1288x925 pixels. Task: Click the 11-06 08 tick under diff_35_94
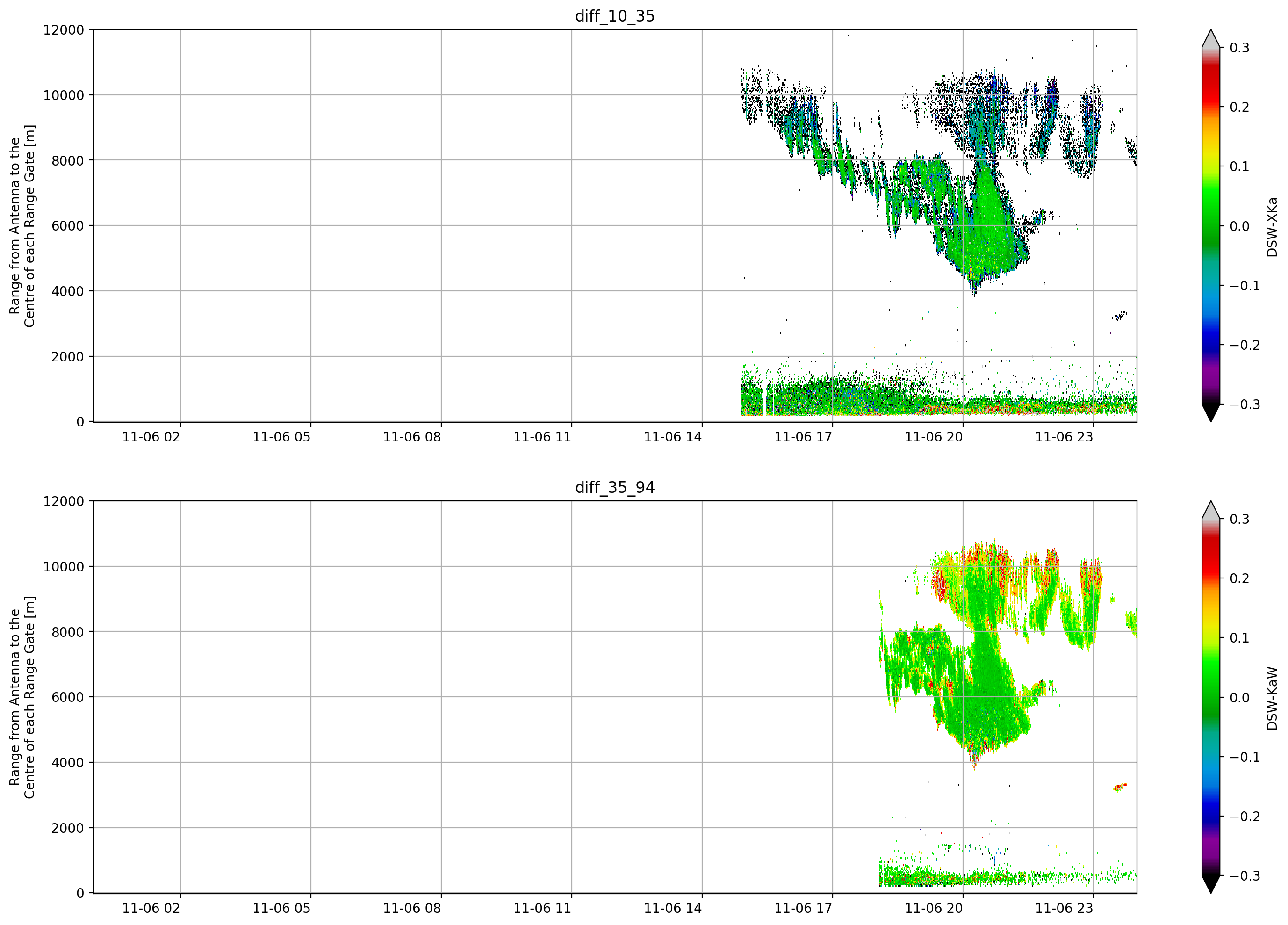412,909
